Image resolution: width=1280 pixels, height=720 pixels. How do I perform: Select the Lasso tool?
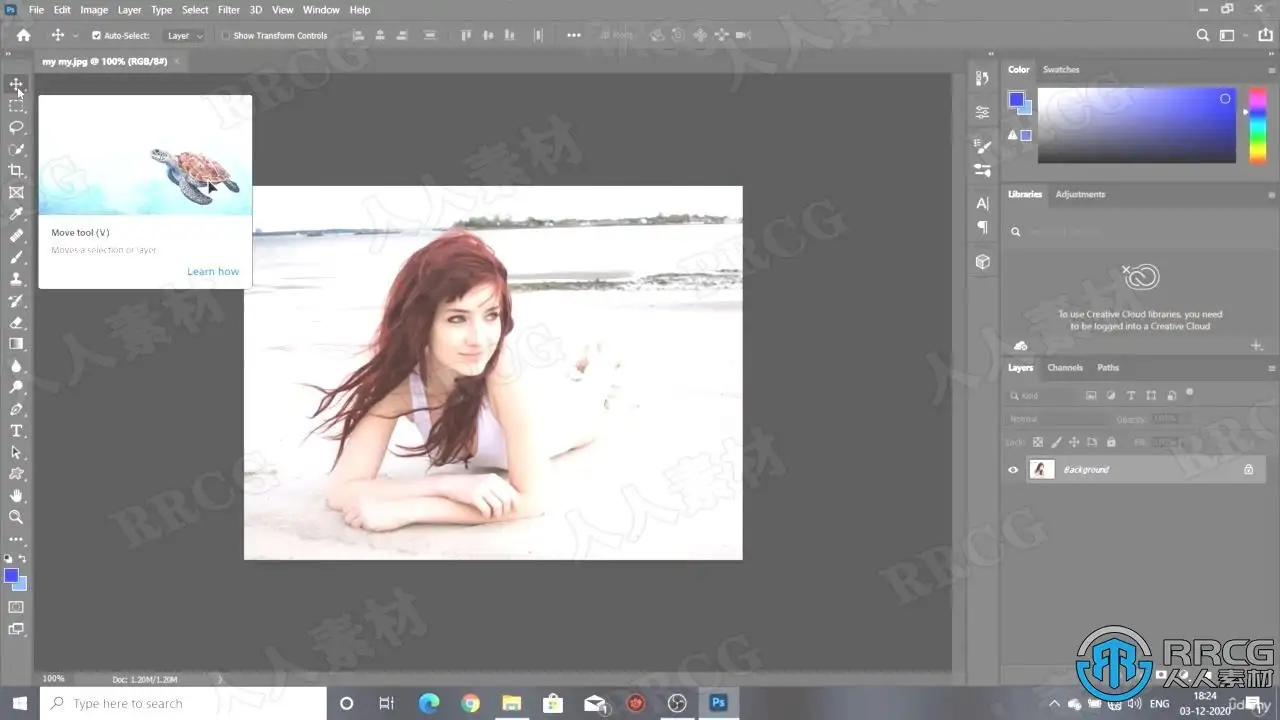[16, 127]
